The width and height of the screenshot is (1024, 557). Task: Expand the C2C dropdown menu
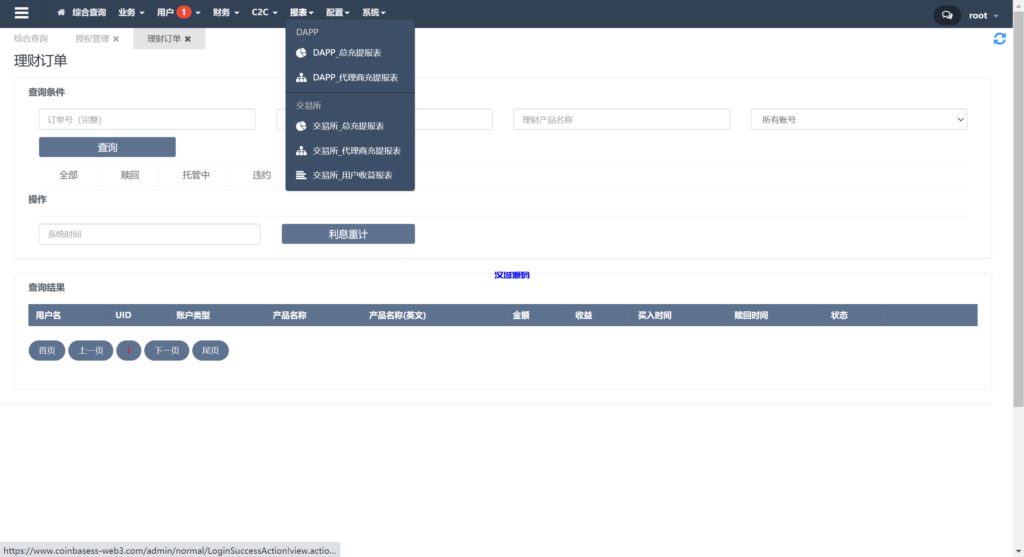point(264,12)
